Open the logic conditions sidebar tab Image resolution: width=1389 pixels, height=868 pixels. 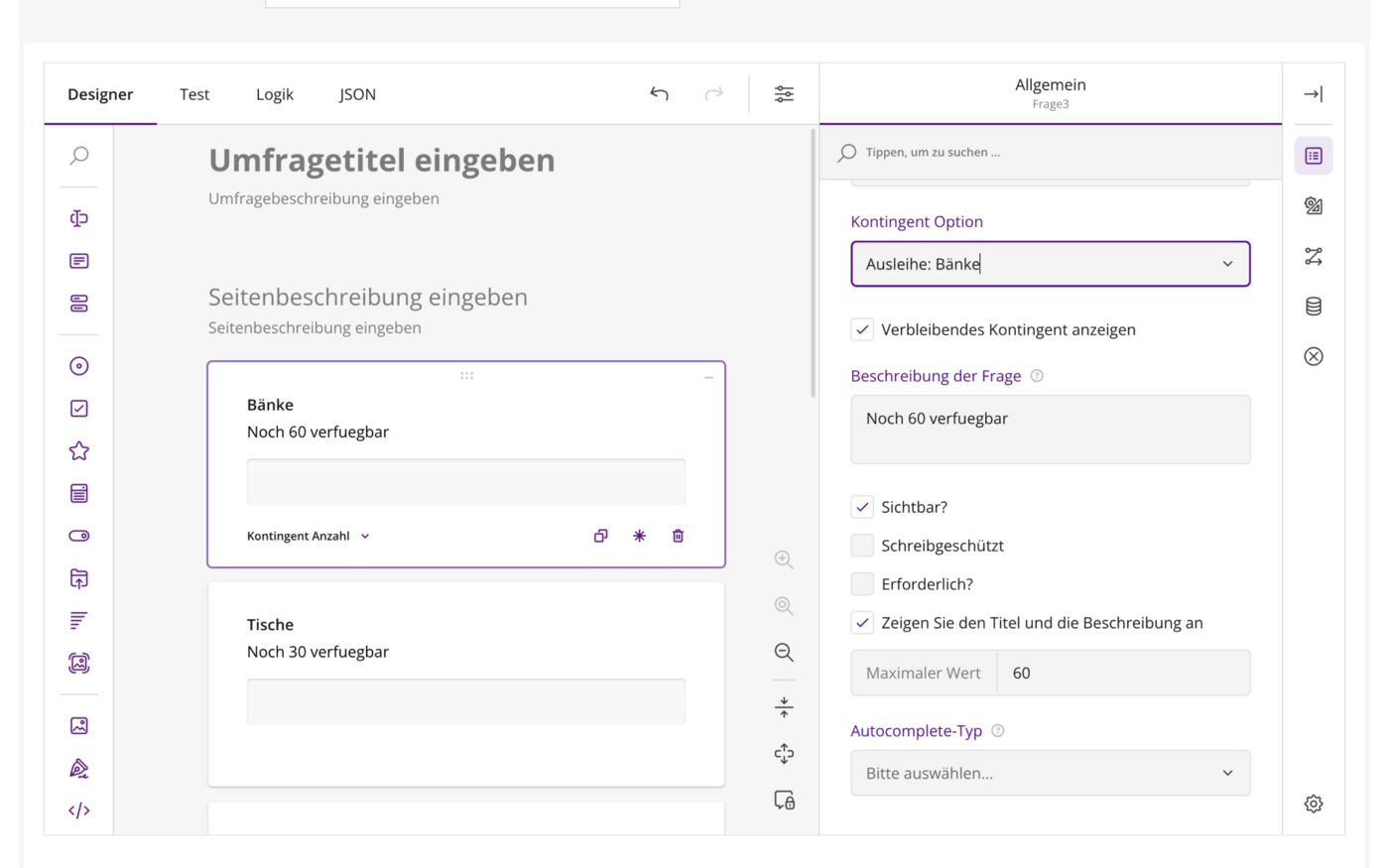coord(1314,257)
